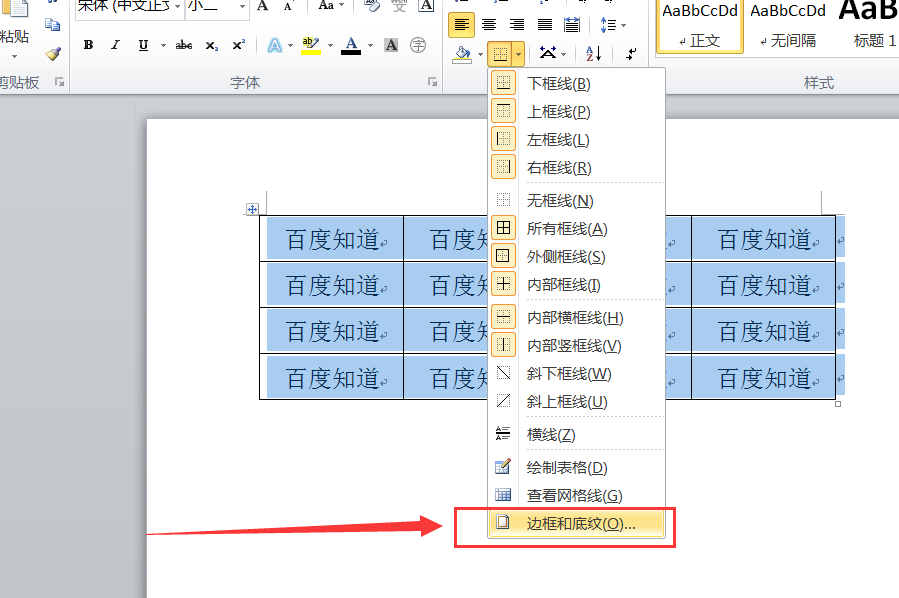Collapse the Borders dropdown arrow
The width and height of the screenshot is (899, 598).
click(519, 54)
